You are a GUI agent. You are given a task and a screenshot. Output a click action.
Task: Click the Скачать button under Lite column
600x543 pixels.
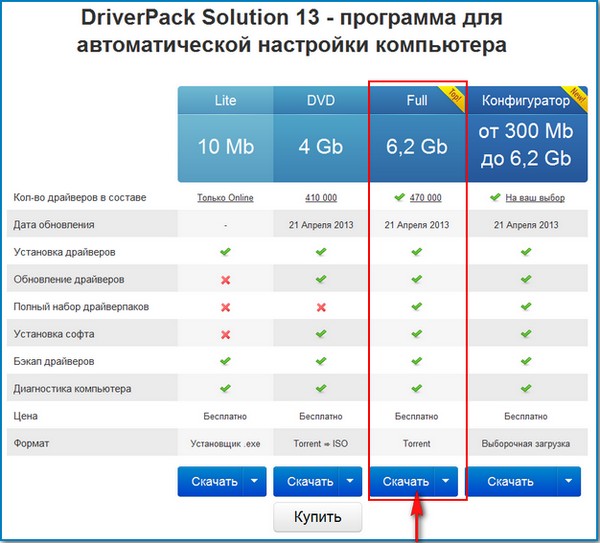[209, 481]
